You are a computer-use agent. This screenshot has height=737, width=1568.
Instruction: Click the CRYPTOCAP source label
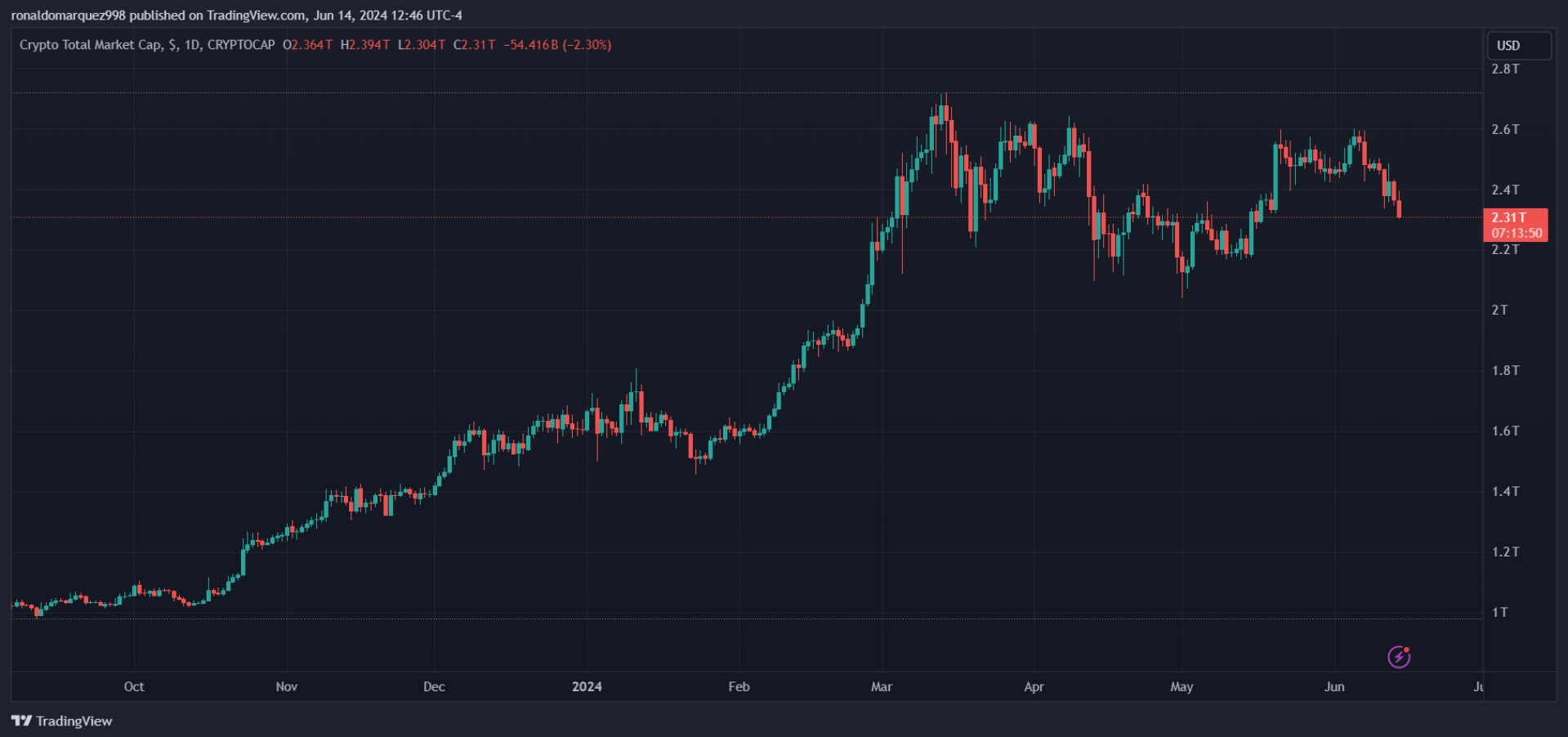coord(241,45)
